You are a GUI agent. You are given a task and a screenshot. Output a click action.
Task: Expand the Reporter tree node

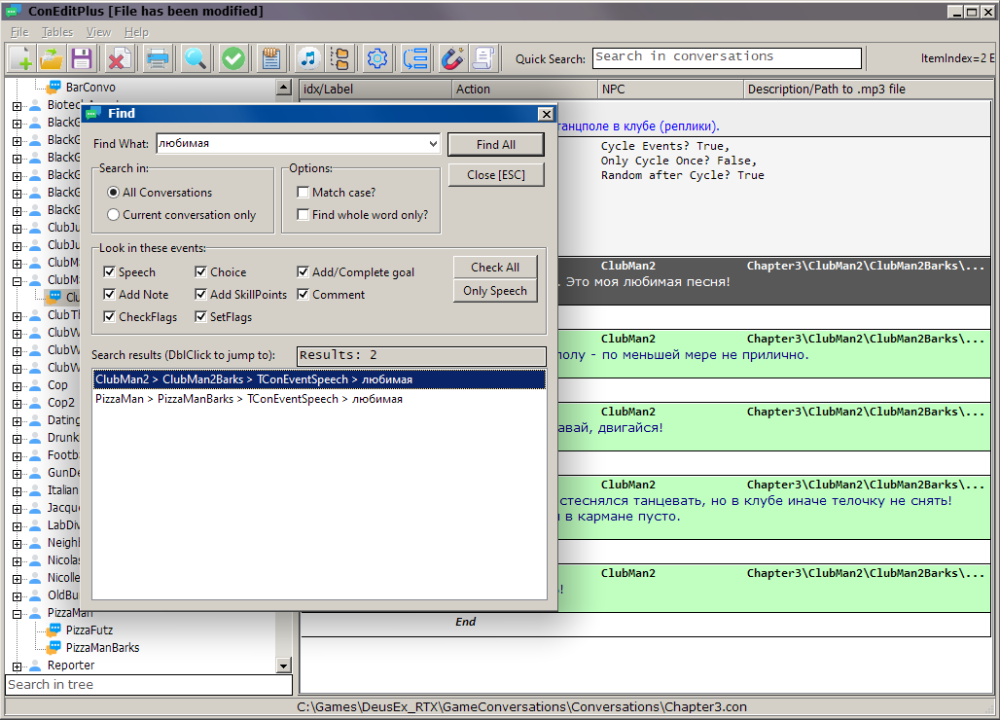(17, 666)
